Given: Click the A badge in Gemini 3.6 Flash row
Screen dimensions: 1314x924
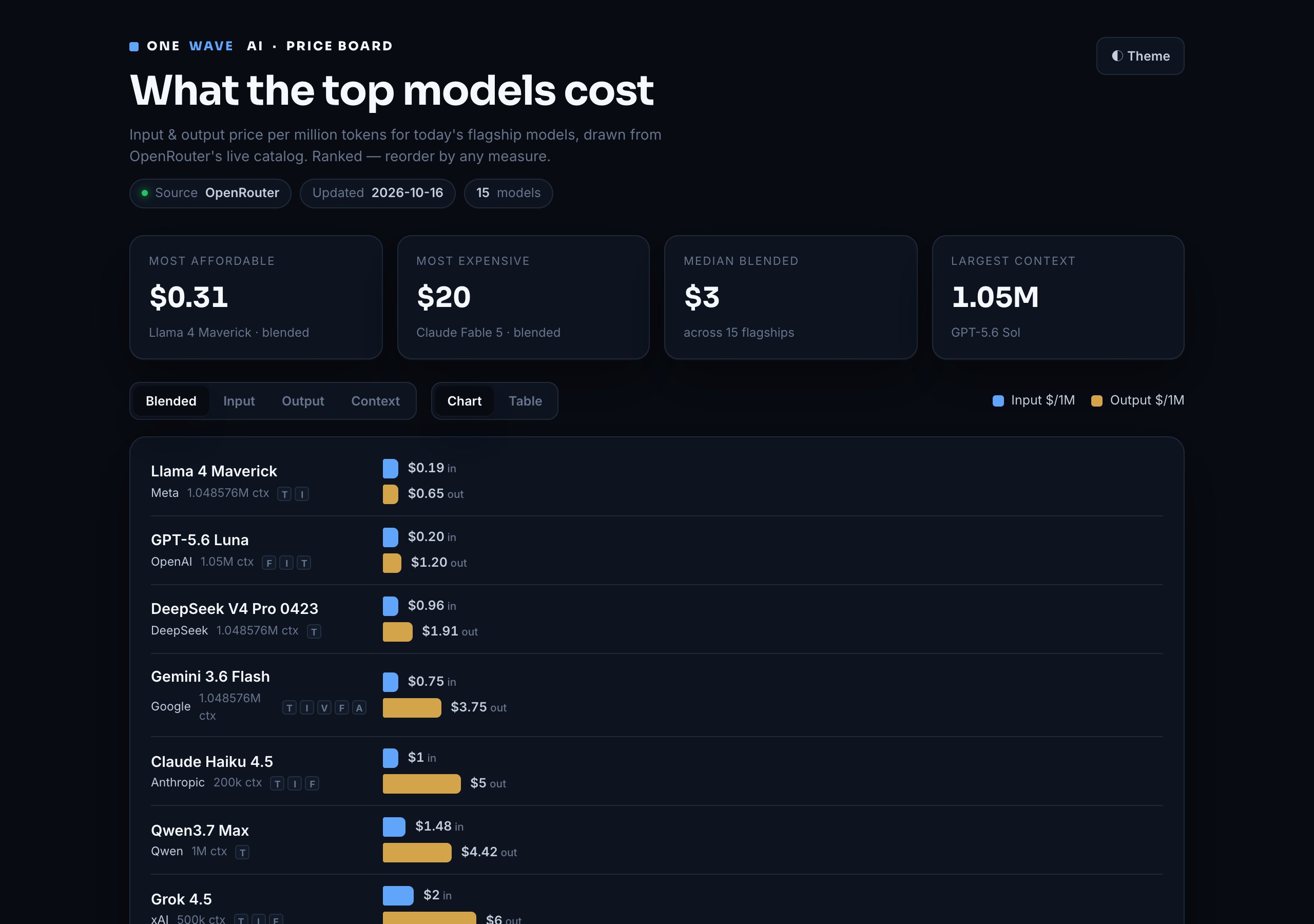Looking at the screenshot, I should (359, 707).
